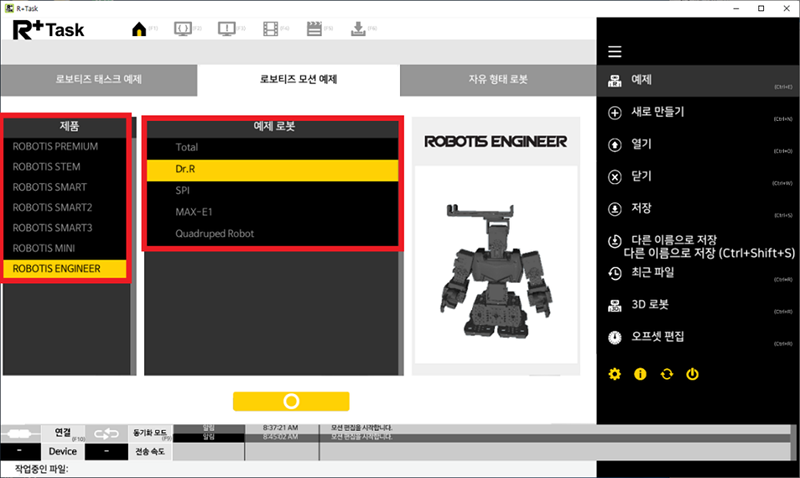800x478 pixels.
Task: Click the yellow info icon
Action: (640, 374)
